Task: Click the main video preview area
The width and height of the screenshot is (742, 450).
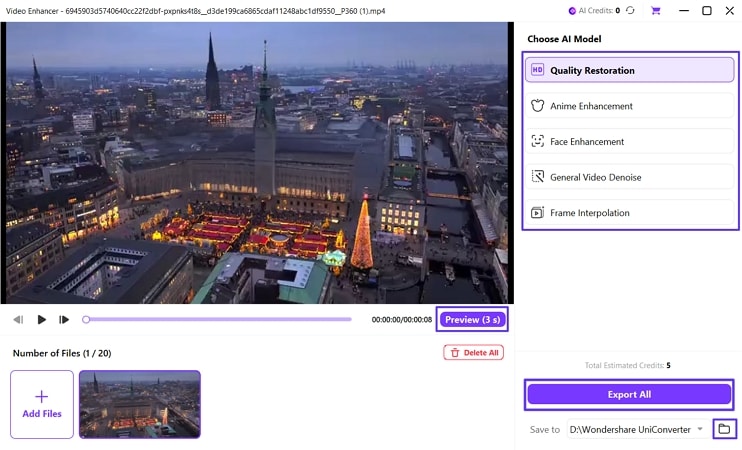Action: click(x=257, y=163)
